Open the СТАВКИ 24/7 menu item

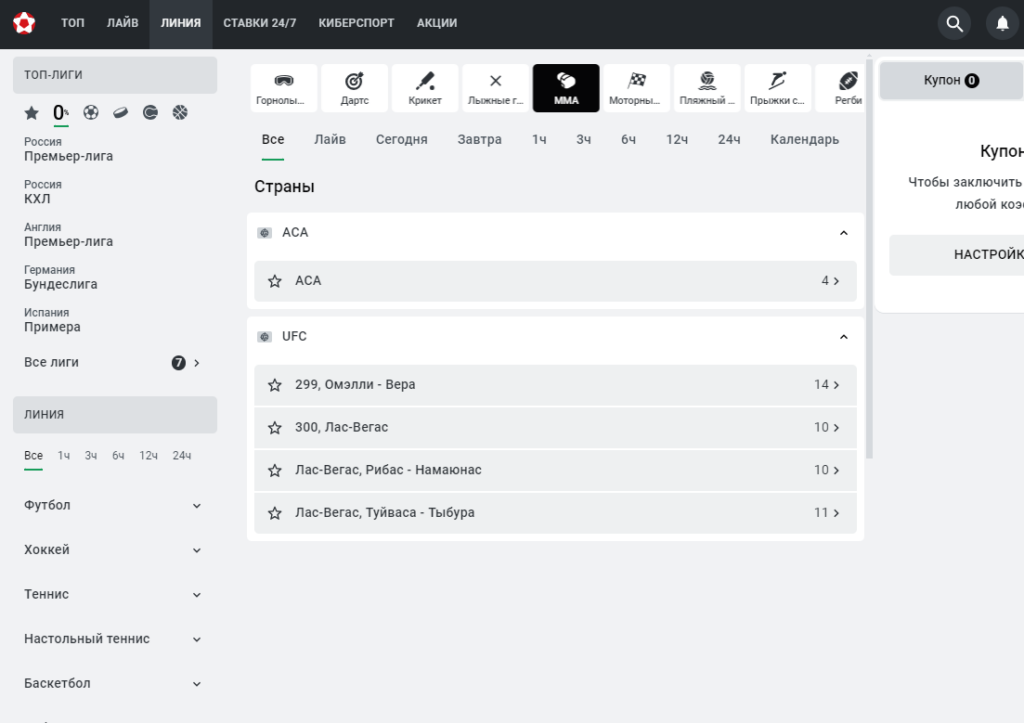(x=260, y=24)
